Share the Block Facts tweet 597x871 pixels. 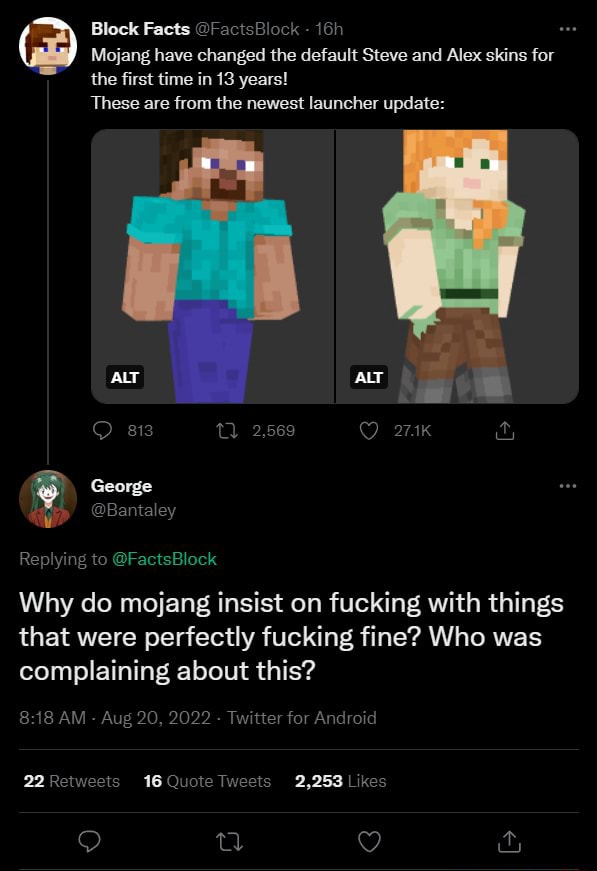505,430
